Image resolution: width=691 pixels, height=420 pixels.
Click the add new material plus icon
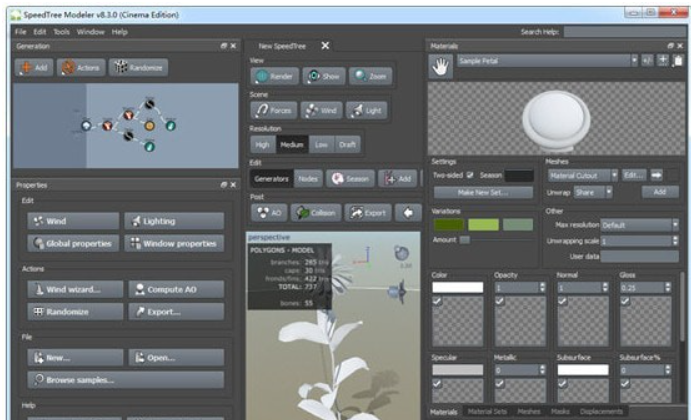(663, 60)
